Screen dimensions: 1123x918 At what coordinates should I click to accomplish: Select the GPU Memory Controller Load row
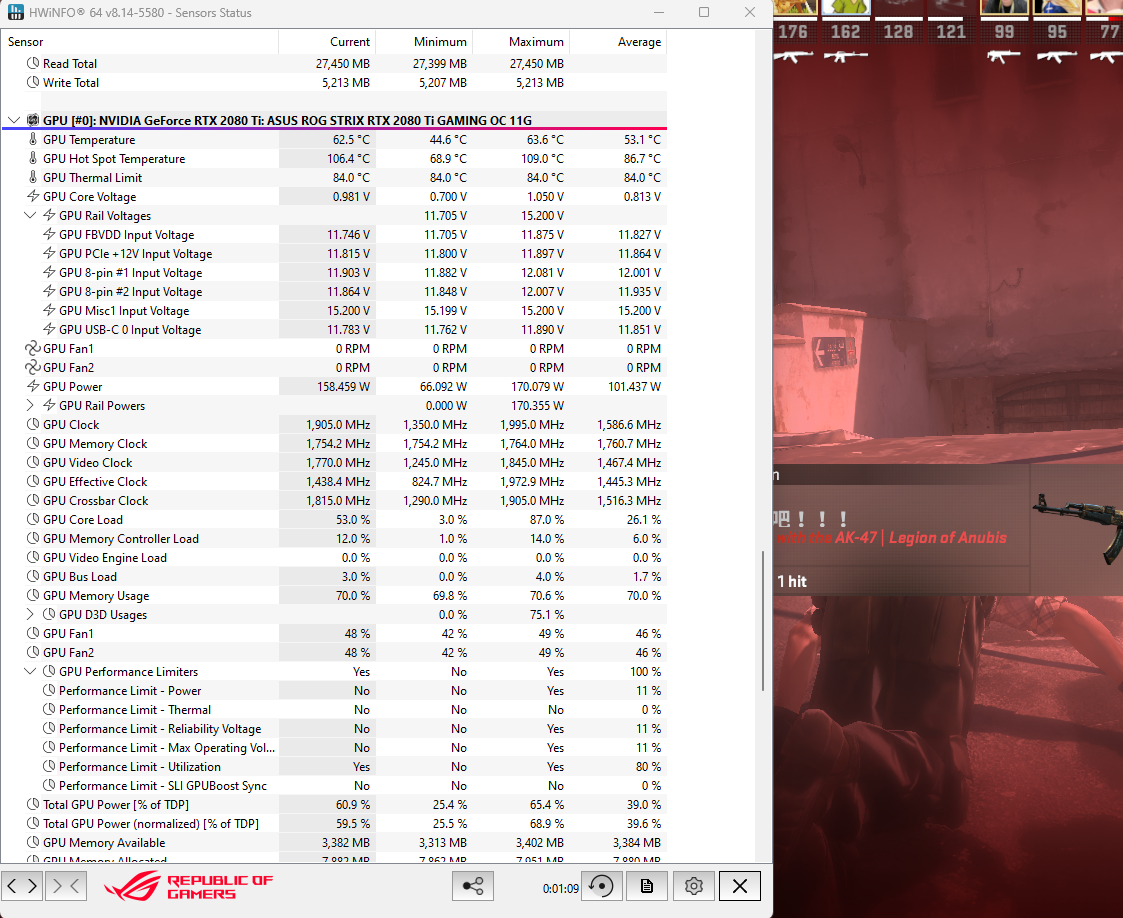334,538
